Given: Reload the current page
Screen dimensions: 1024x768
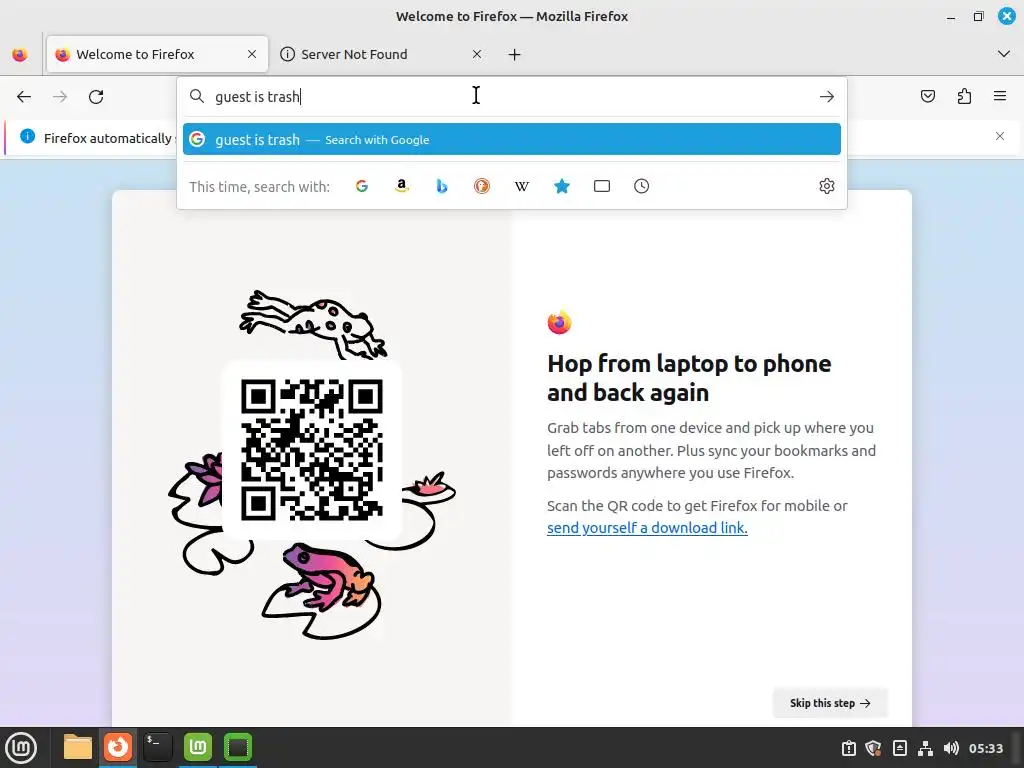Looking at the screenshot, I should (96, 97).
